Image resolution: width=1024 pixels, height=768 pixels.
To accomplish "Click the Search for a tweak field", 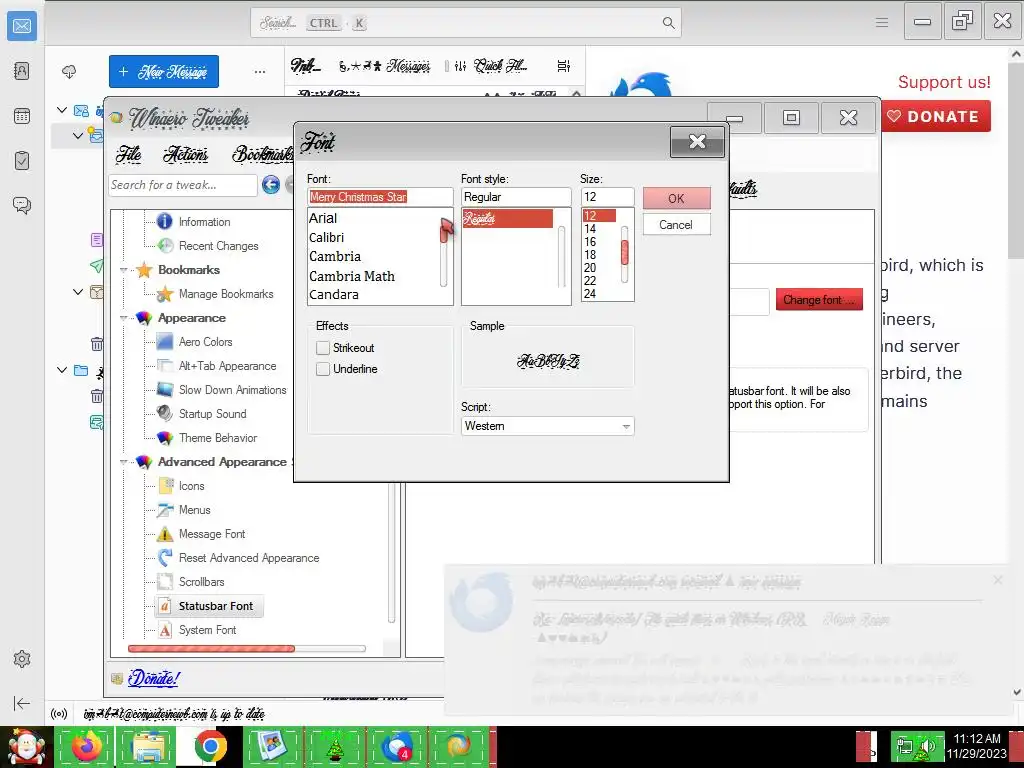I will [x=183, y=185].
